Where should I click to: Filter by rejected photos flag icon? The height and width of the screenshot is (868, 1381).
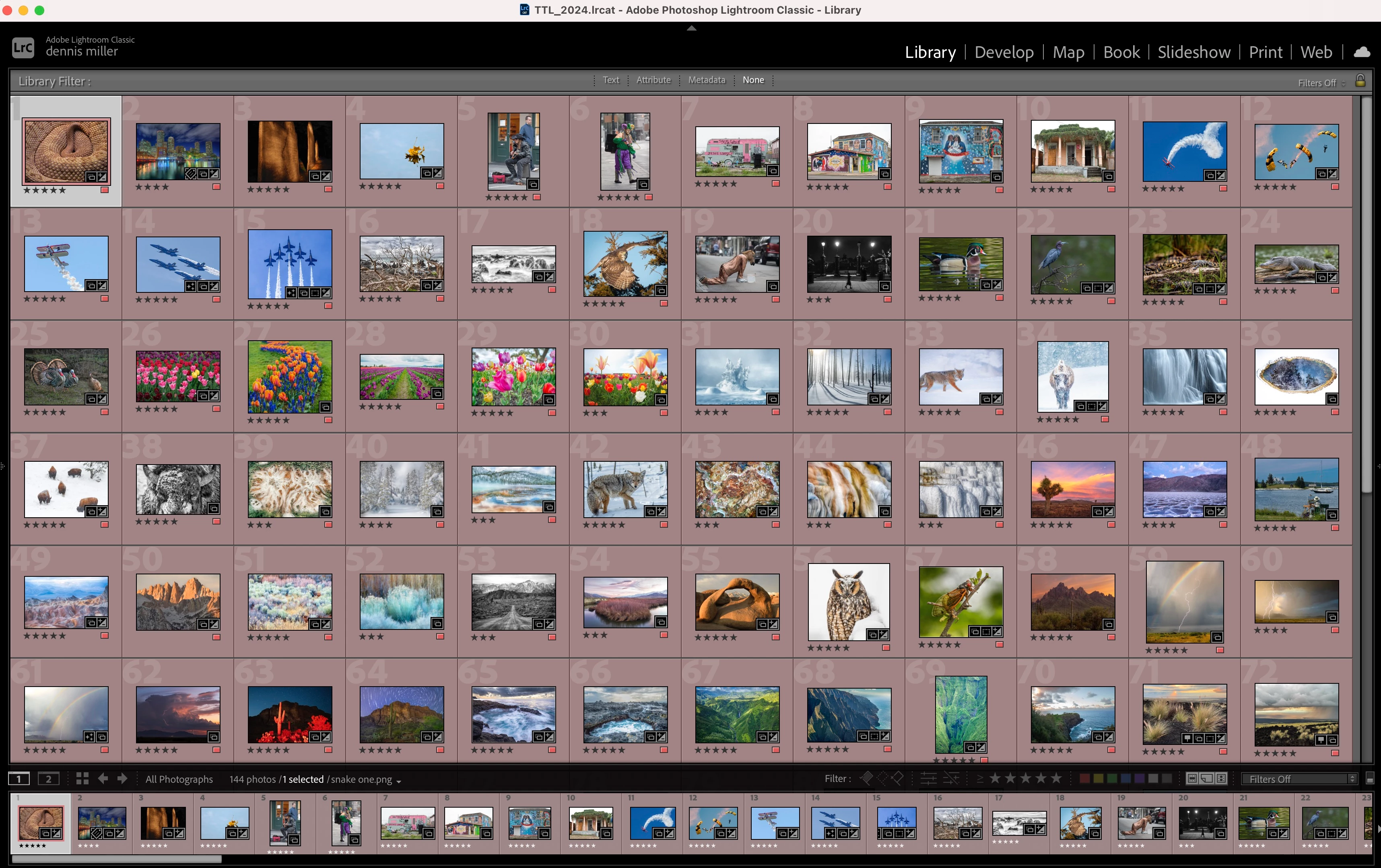(x=898, y=779)
